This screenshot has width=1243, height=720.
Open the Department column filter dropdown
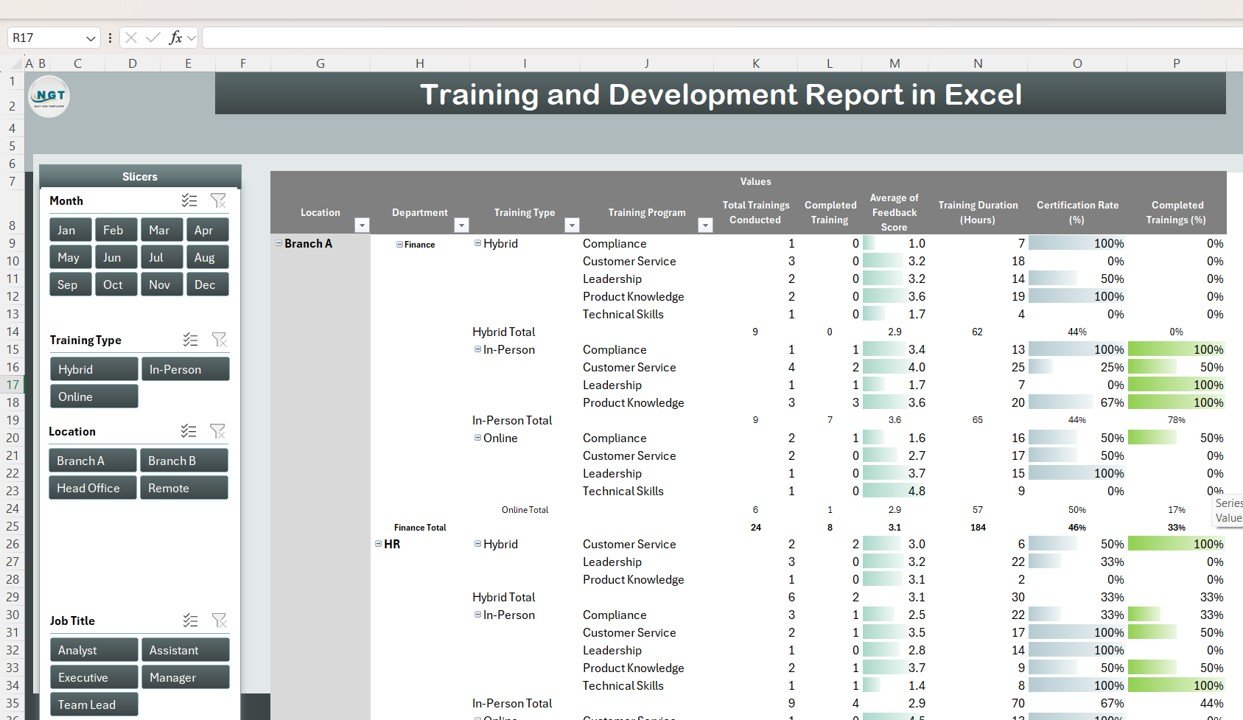coord(461,224)
